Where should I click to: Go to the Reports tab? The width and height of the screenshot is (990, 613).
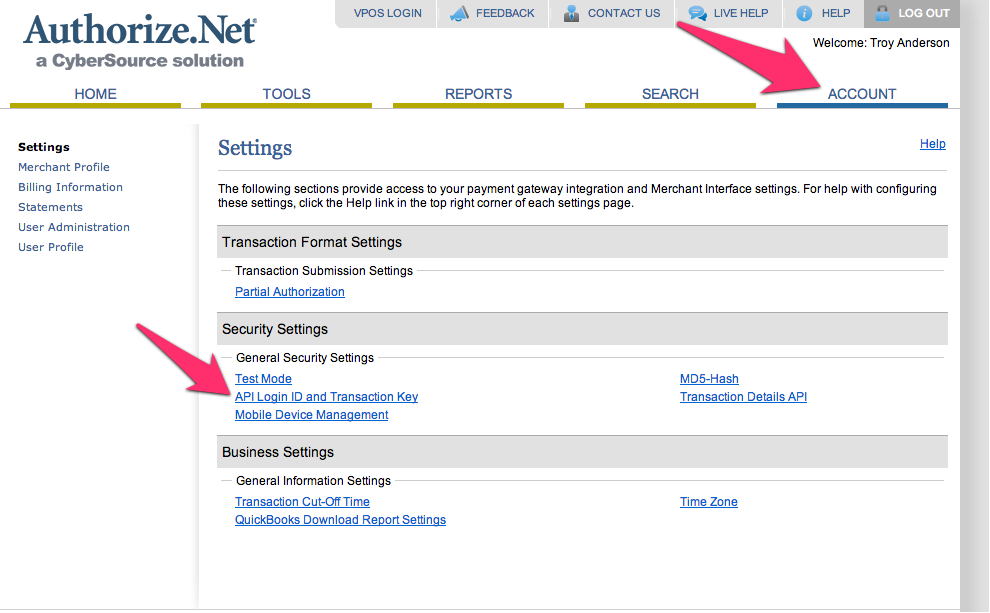478,94
